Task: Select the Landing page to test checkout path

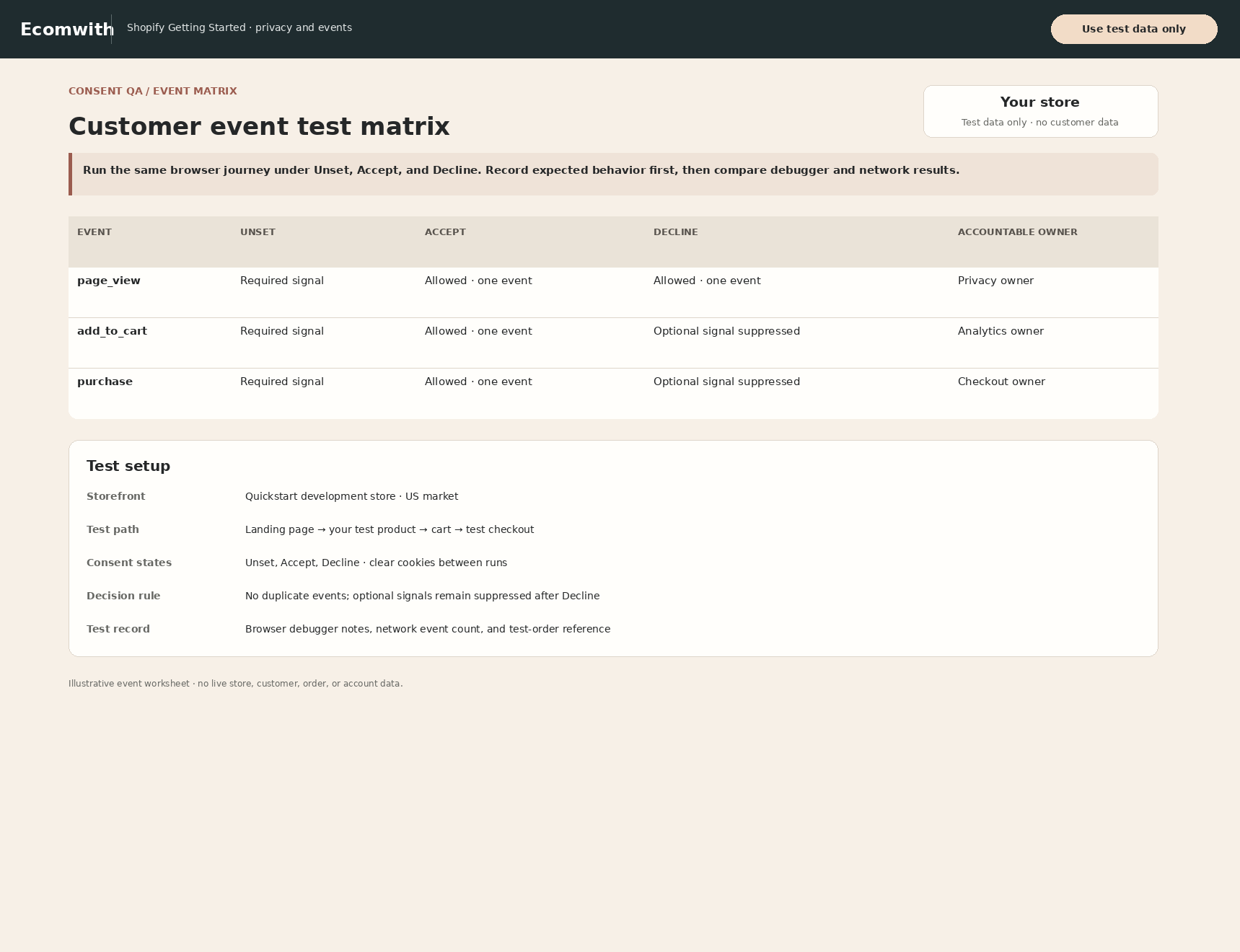Action: click(390, 529)
